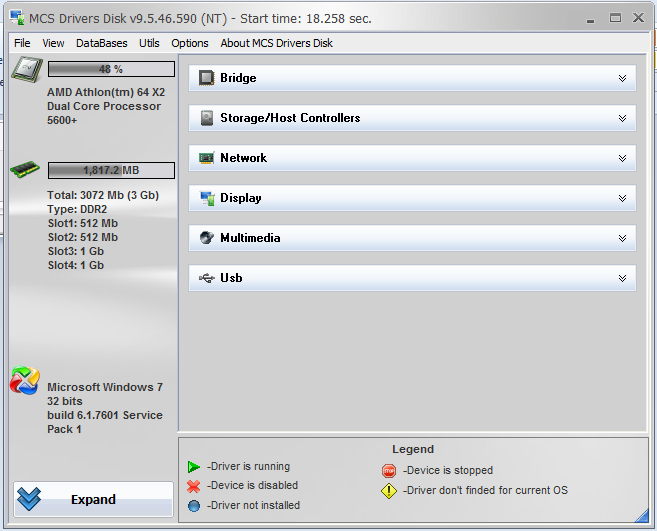Click the Slot1: 512 Mb text
This screenshot has height=531, width=657.
coord(83,223)
